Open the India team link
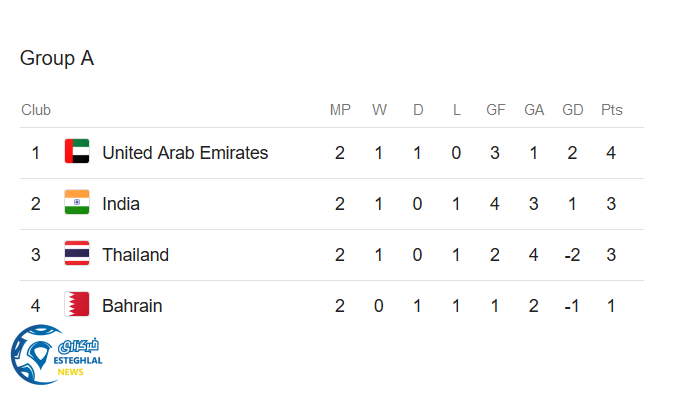This screenshot has height=402, width=679. tap(121, 204)
